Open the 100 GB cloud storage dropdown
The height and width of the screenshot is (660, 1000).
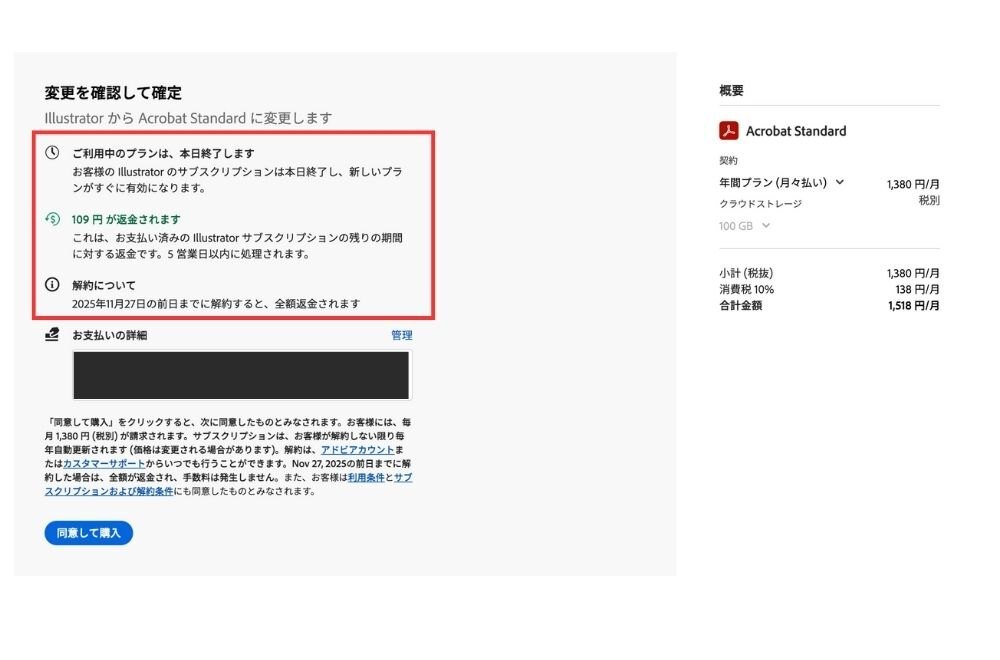point(744,226)
